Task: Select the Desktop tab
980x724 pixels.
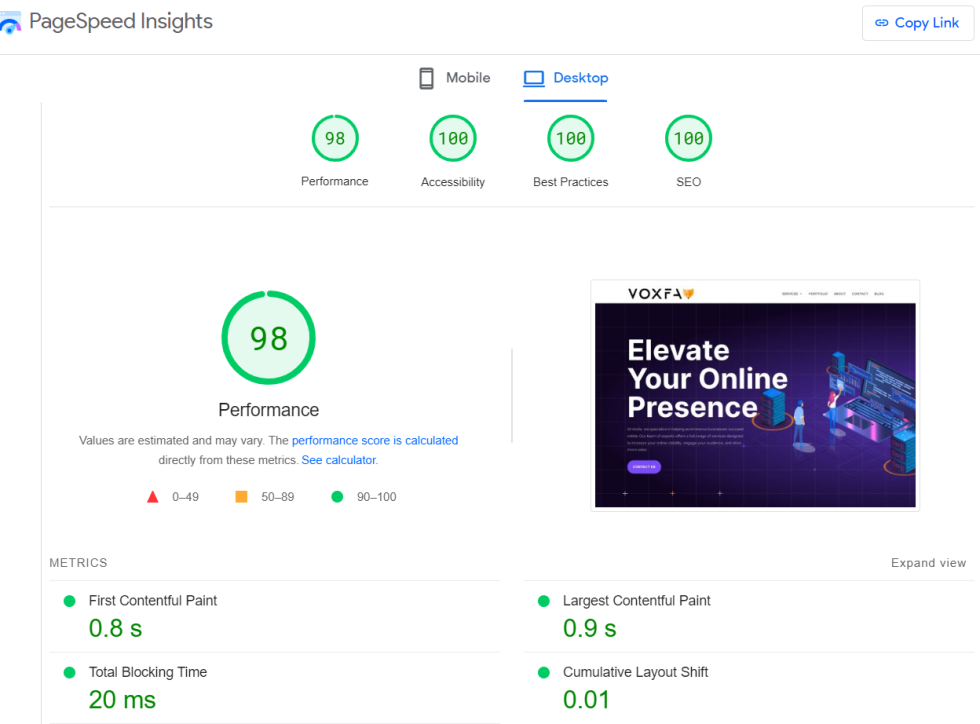Action: pyautogui.click(x=565, y=77)
